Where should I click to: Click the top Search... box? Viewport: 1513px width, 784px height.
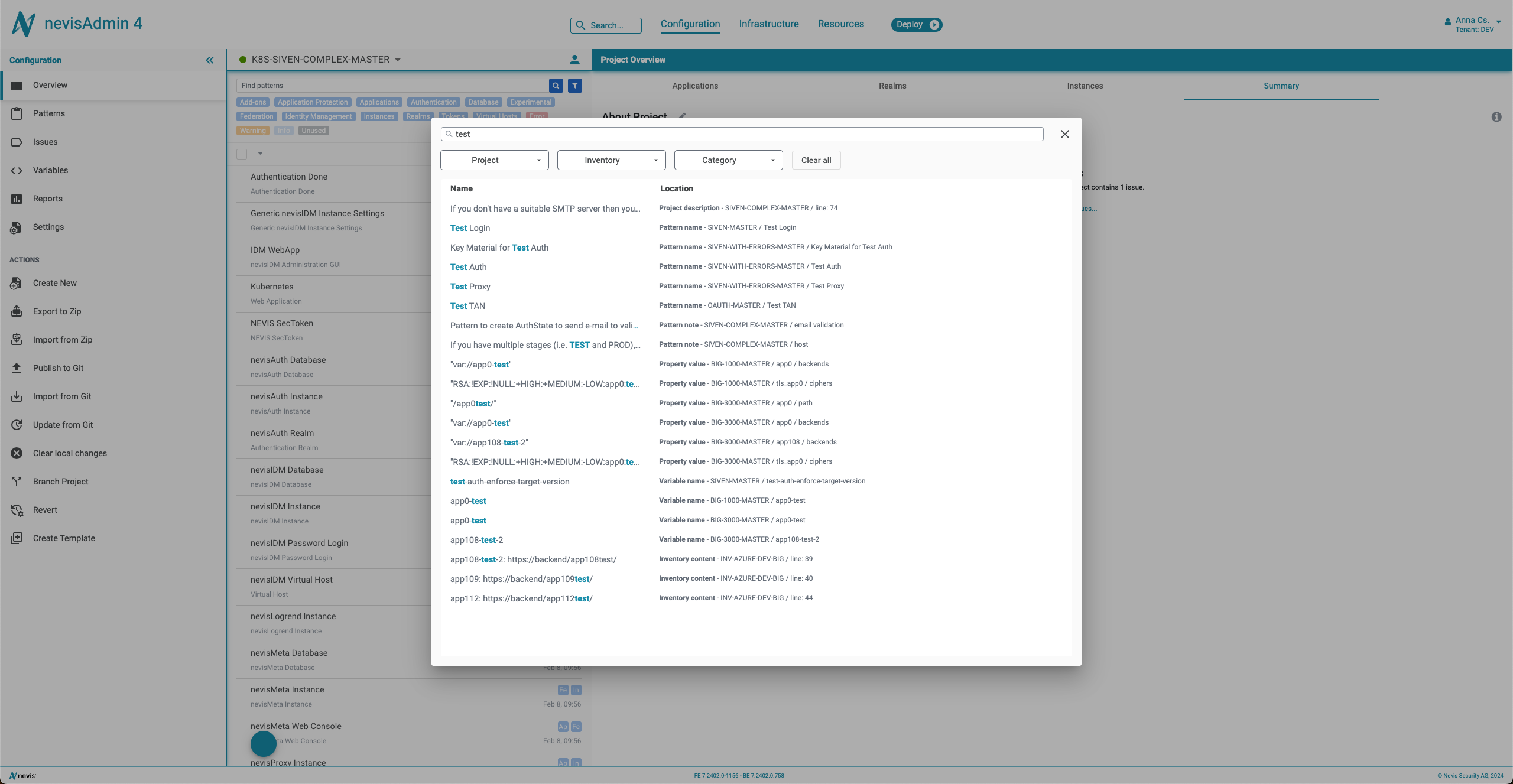tap(606, 25)
